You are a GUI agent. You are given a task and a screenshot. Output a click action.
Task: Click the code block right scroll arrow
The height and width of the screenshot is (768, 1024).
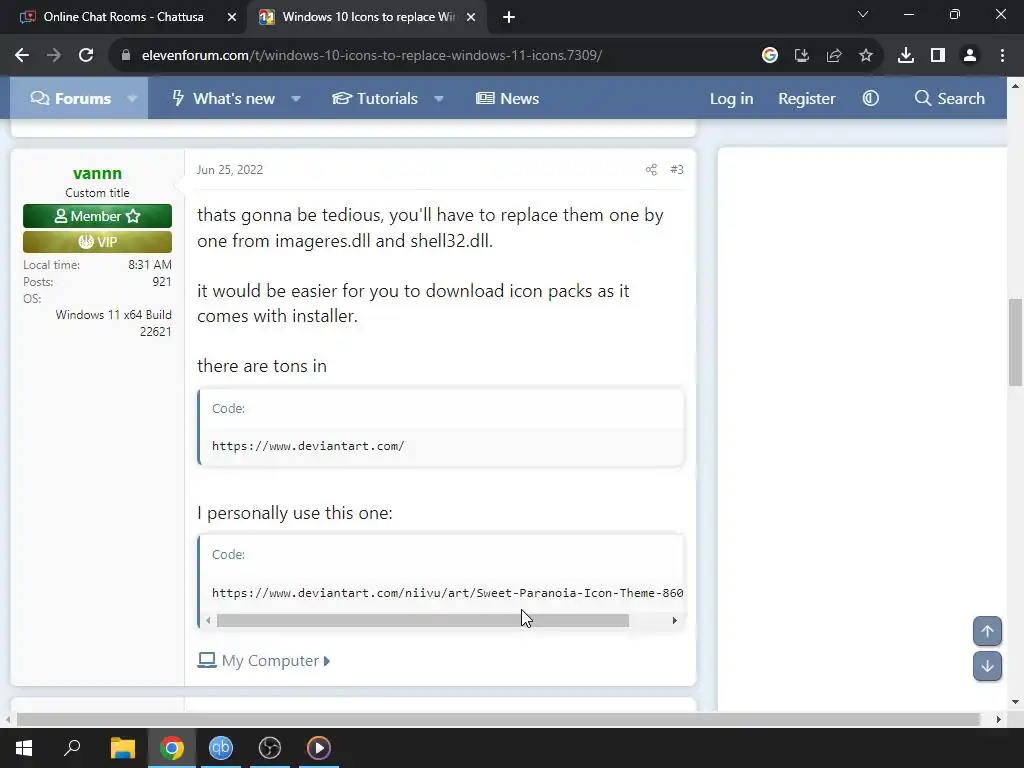[x=675, y=620]
